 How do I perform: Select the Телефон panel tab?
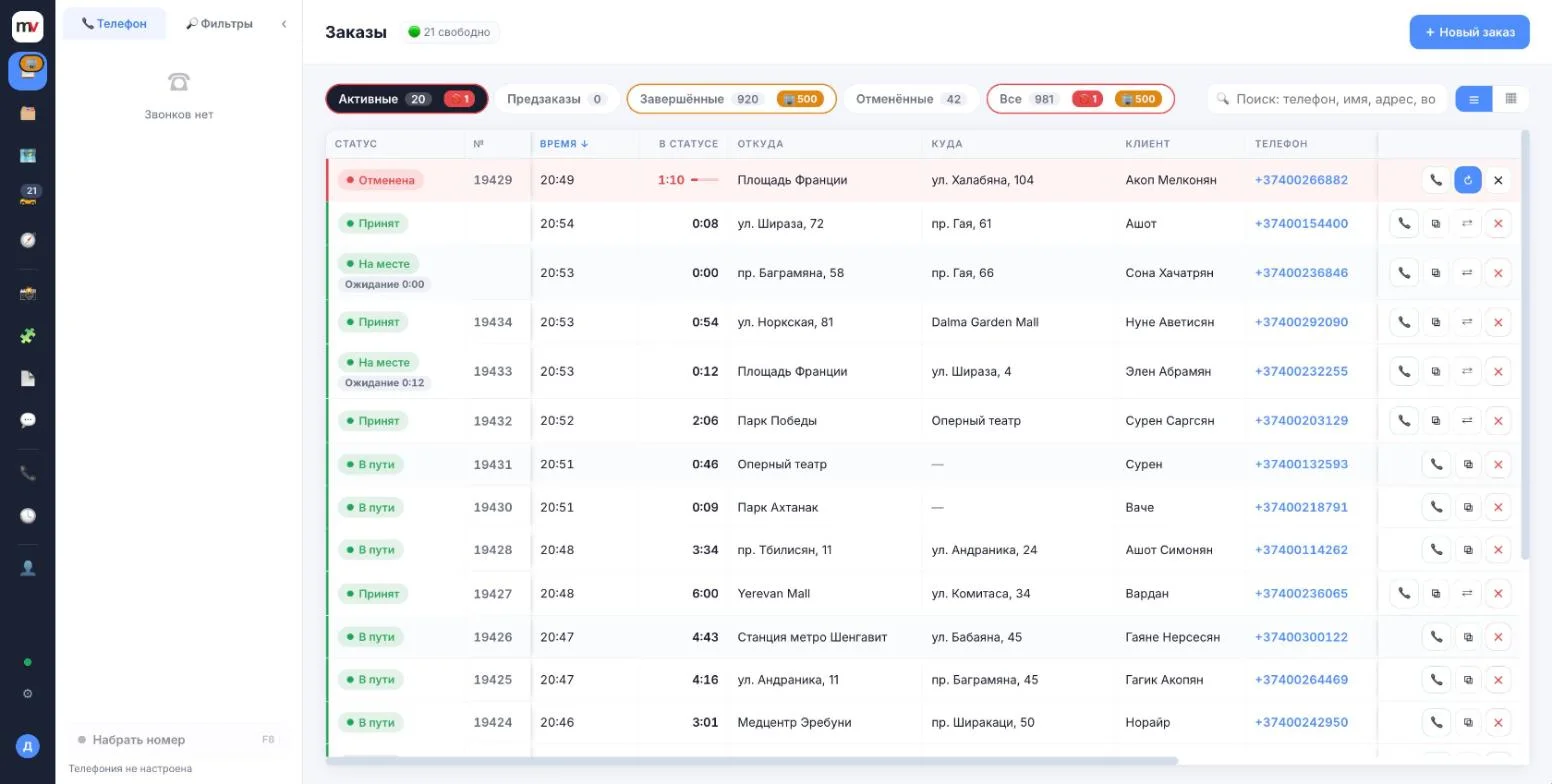click(114, 24)
